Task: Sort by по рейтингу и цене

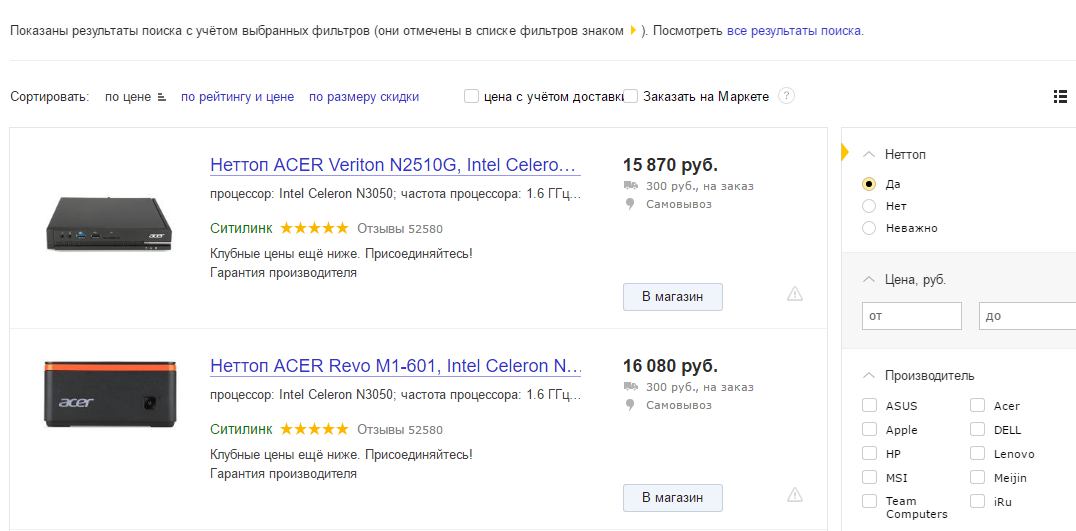Action: [237, 97]
